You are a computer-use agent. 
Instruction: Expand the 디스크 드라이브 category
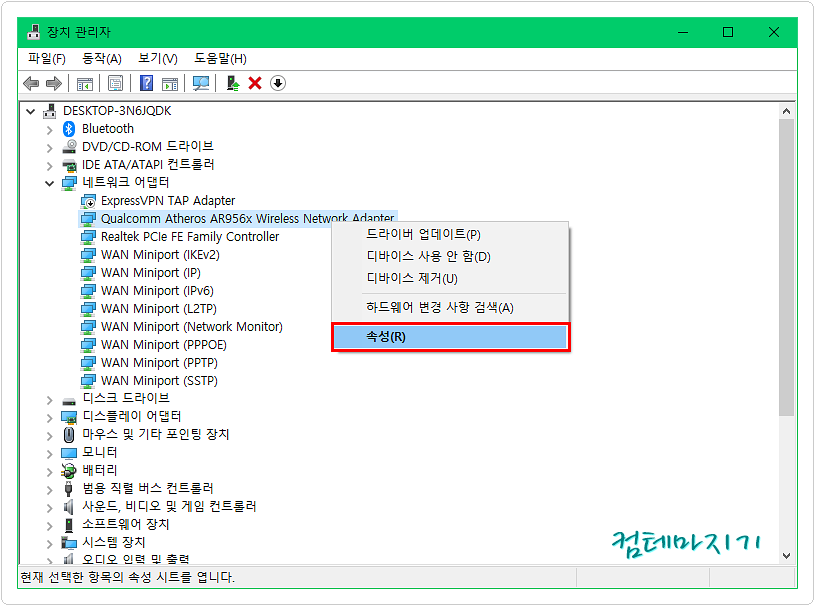(49, 400)
